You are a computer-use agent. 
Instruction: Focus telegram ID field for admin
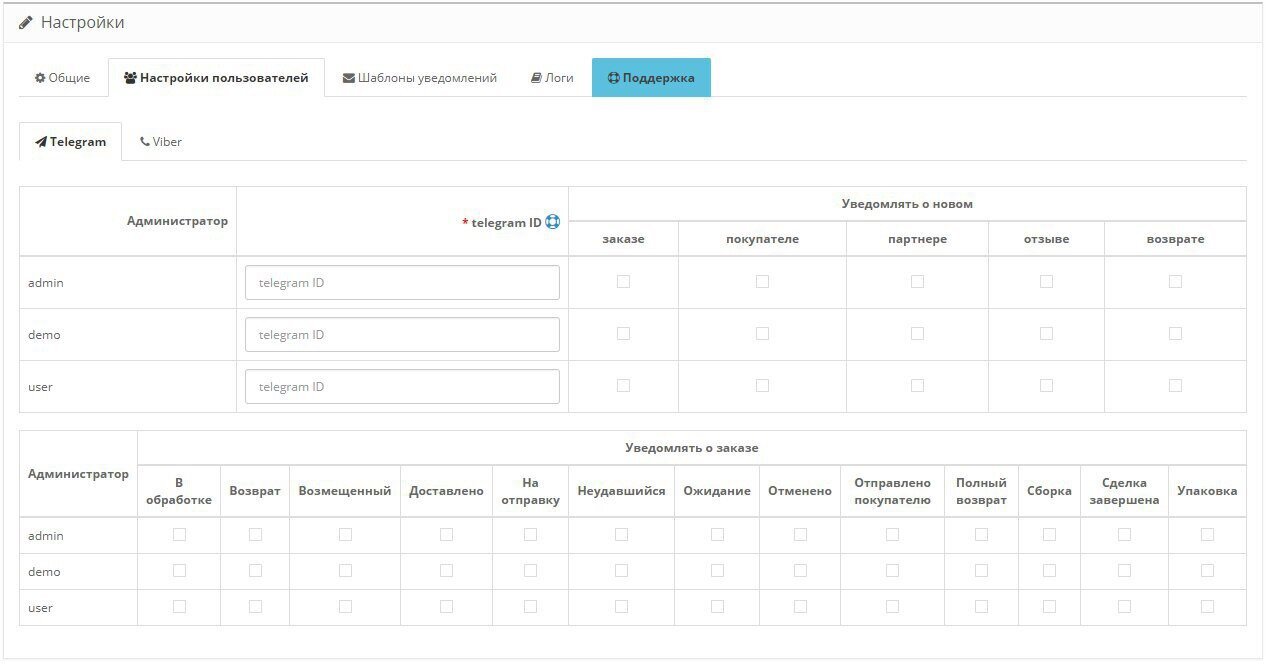pos(402,283)
